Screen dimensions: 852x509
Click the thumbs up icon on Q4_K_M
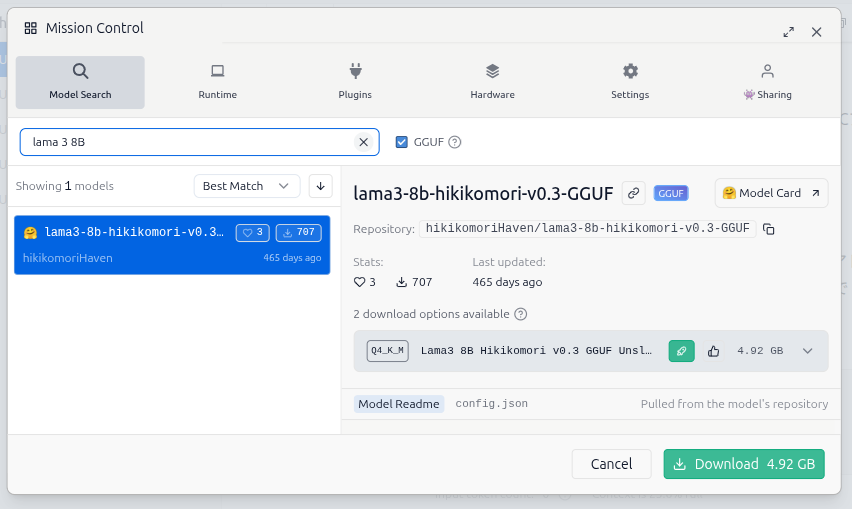(714, 351)
